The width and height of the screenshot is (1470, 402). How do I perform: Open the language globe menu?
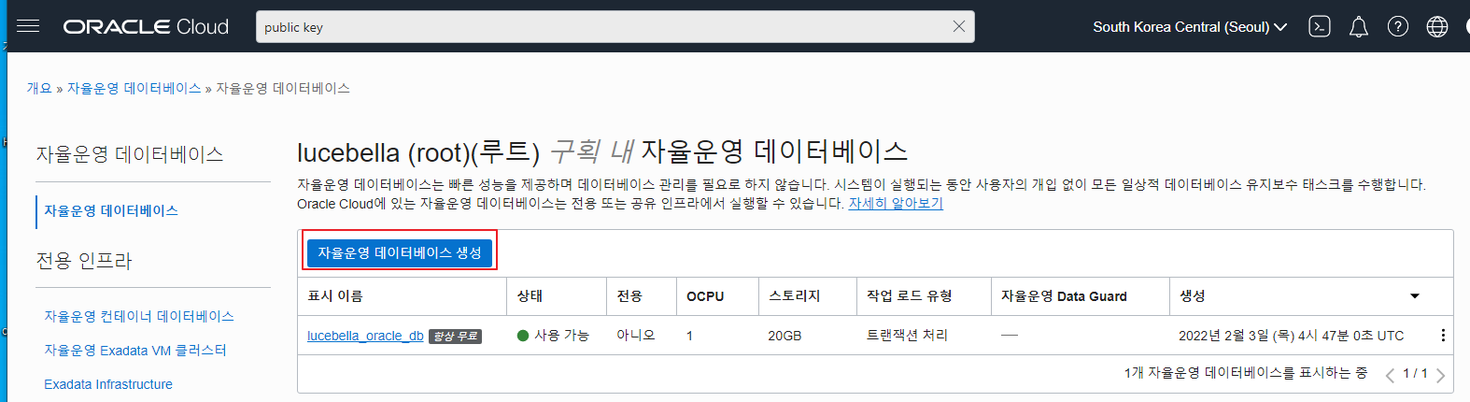coord(1437,27)
